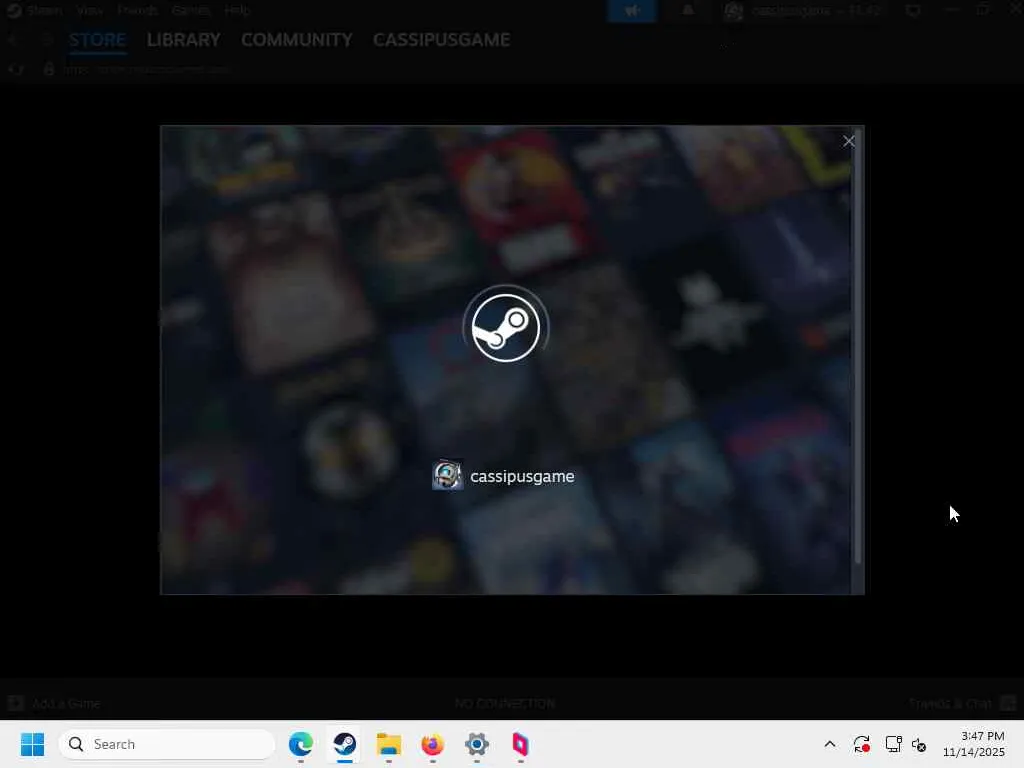
Task: Click the cassipusgame avatar in the dialog
Action: (447, 476)
